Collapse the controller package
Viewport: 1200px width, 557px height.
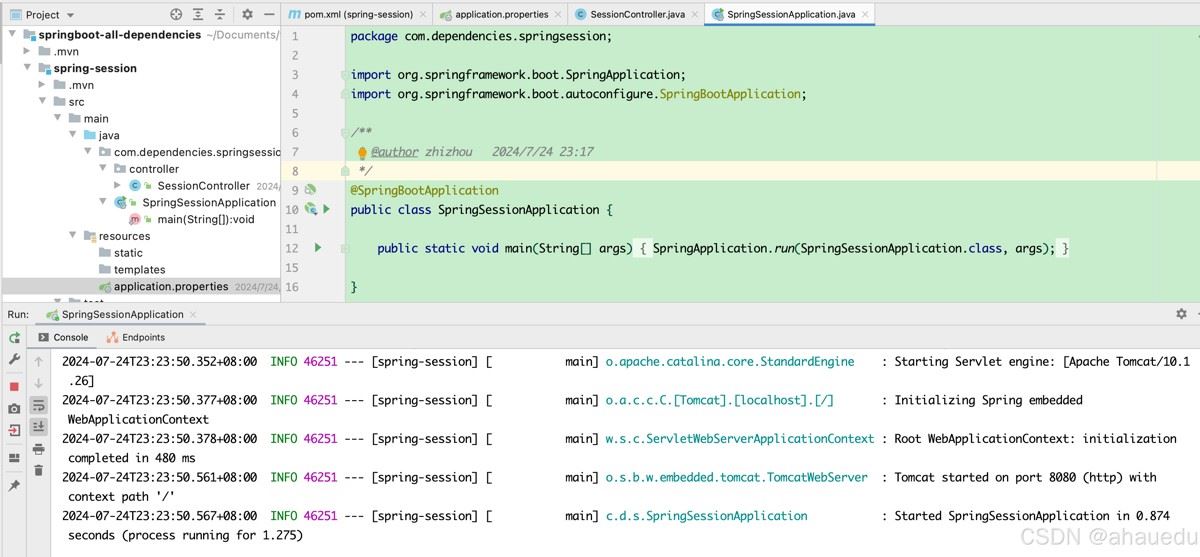pos(103,169)
